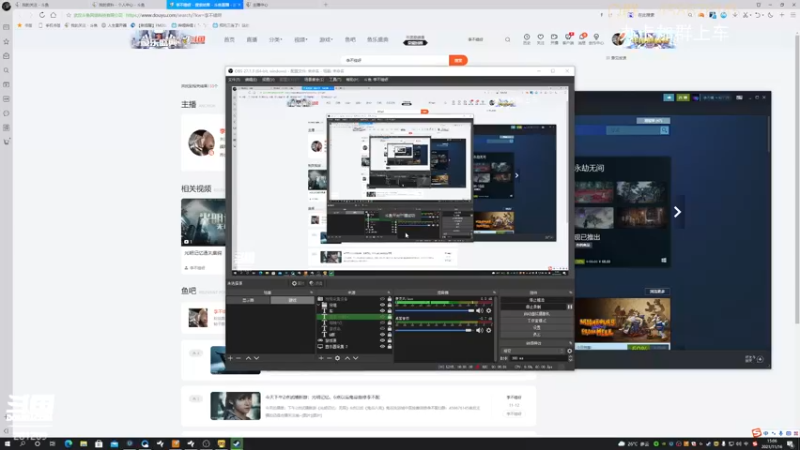Add a new source in OBS sources panel
The height and width of the screenshot is (450, 800).
321,358
